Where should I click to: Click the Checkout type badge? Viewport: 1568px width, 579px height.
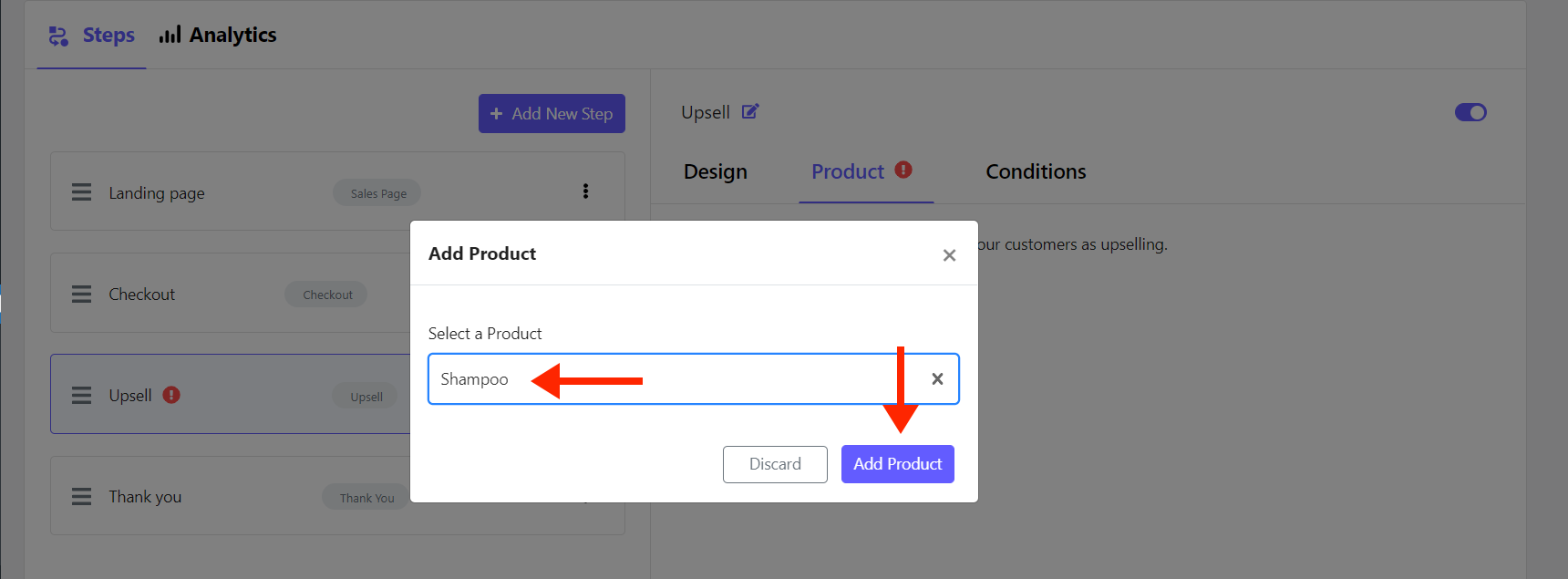326,295
